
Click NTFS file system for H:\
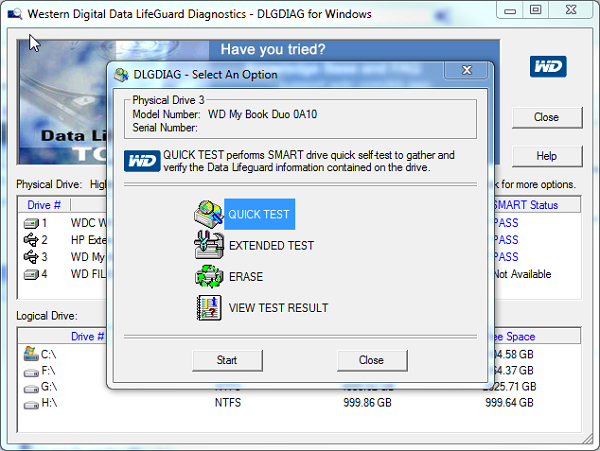pos(228,402)
